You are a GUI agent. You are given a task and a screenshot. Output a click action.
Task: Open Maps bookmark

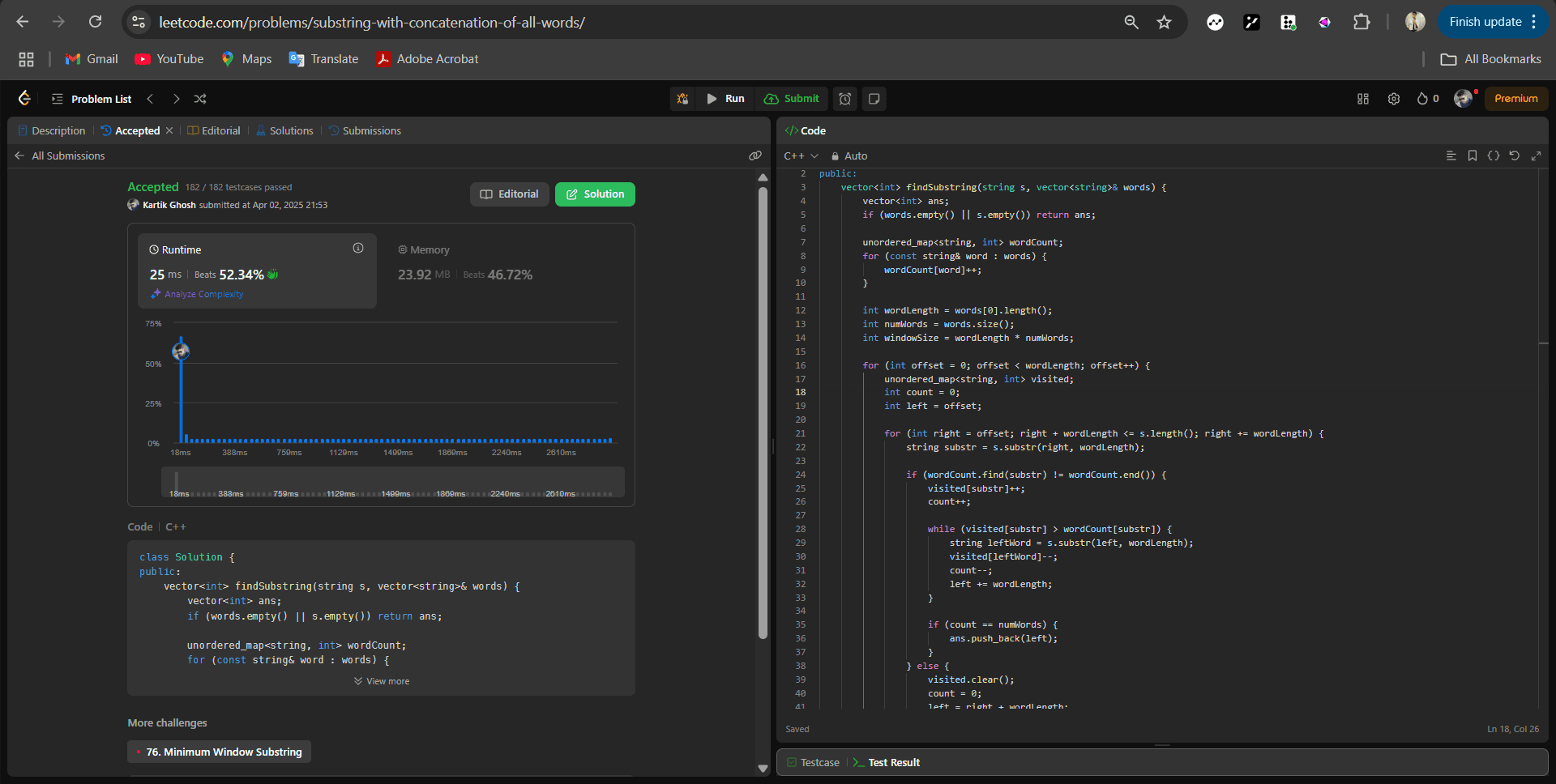tap(246, 59)
